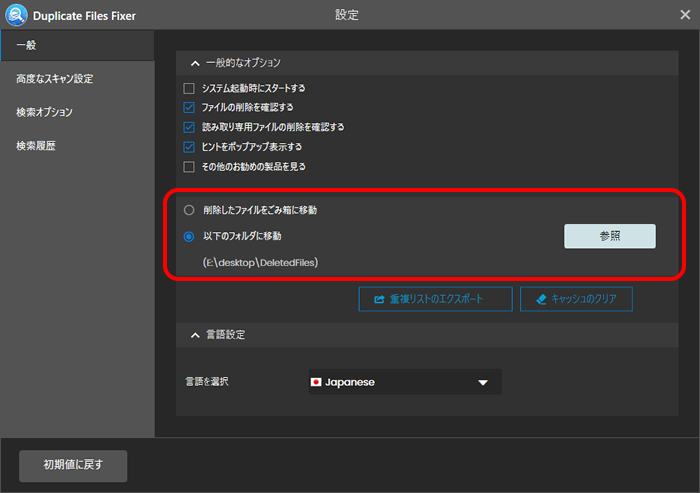Click the language dropdown arrow

pos(483,383)
